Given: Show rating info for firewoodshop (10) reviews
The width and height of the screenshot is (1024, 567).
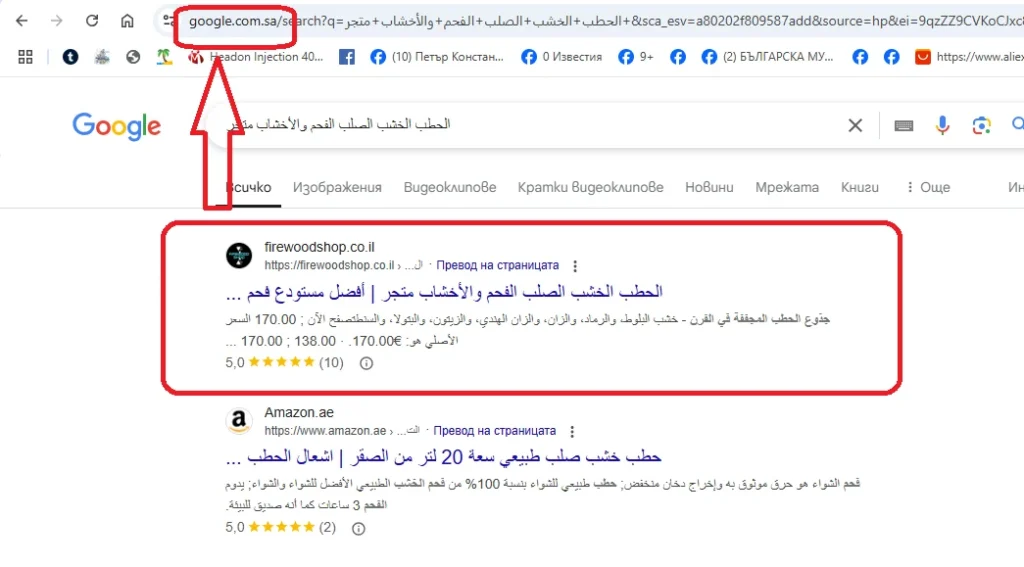Looking at the screenshot, I should coord(366,363).
